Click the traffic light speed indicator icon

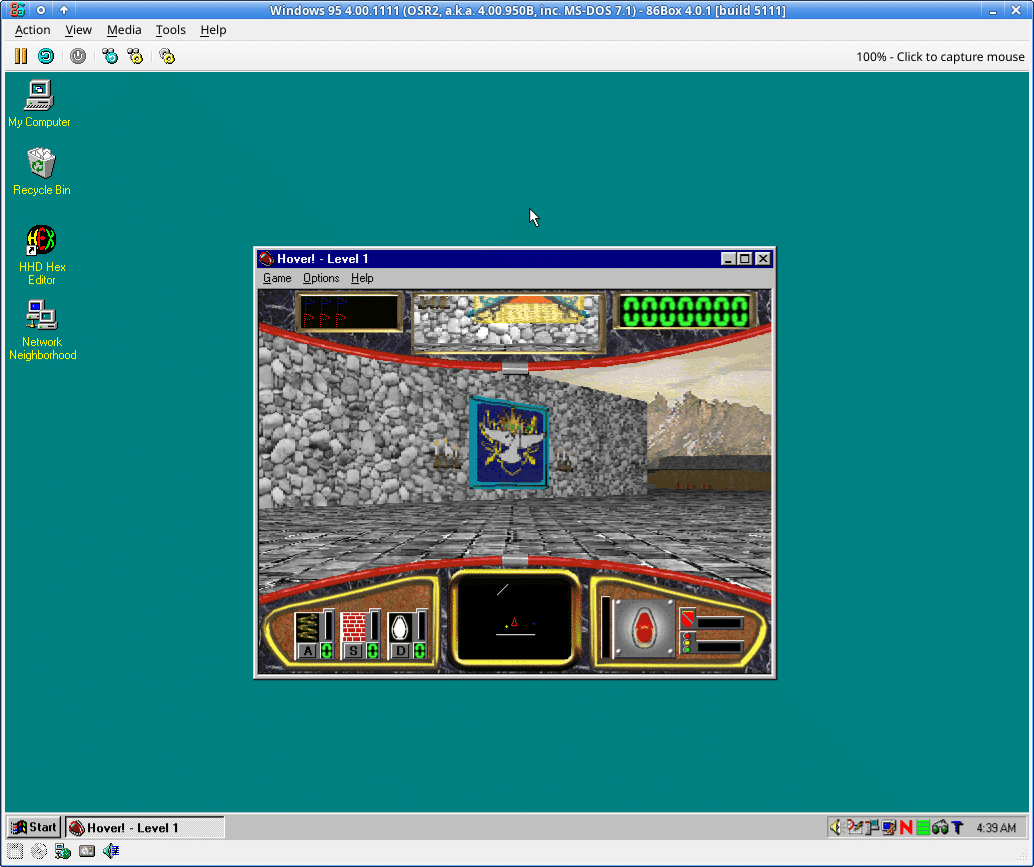coord(687,643)
